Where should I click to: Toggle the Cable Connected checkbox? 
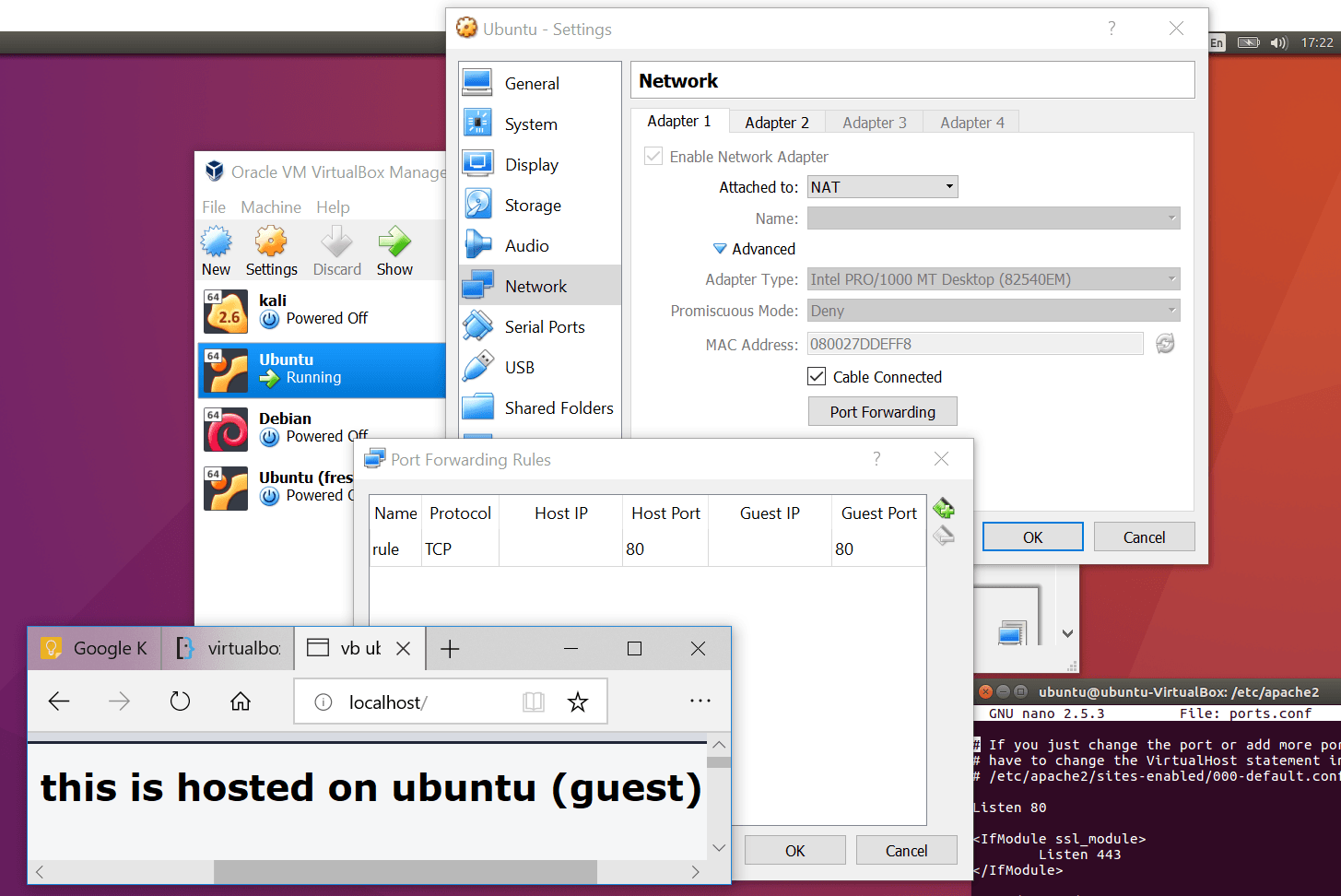point(817,376)
